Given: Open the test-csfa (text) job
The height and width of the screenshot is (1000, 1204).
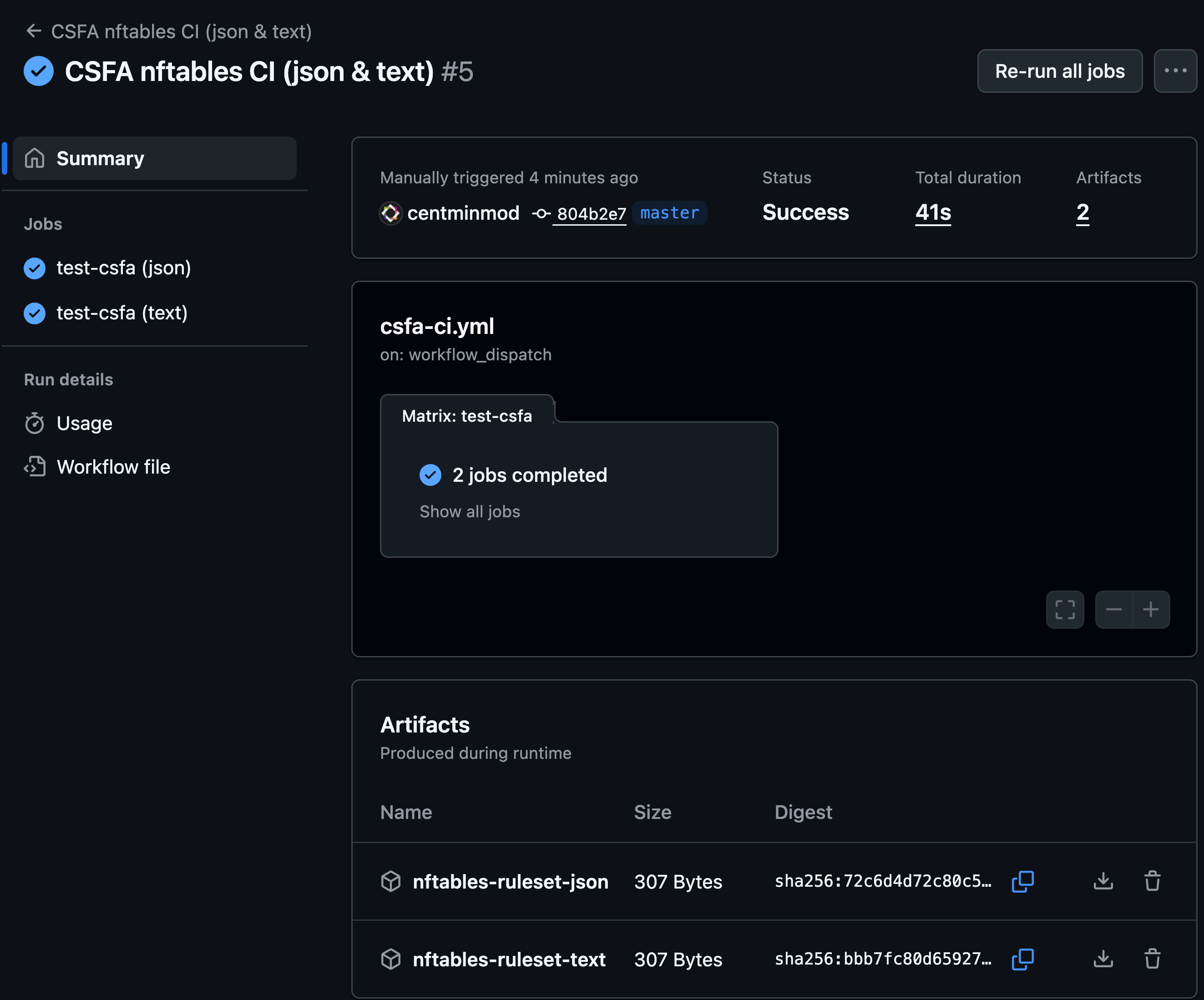Looking at the screenshot, I should point(122,313).
